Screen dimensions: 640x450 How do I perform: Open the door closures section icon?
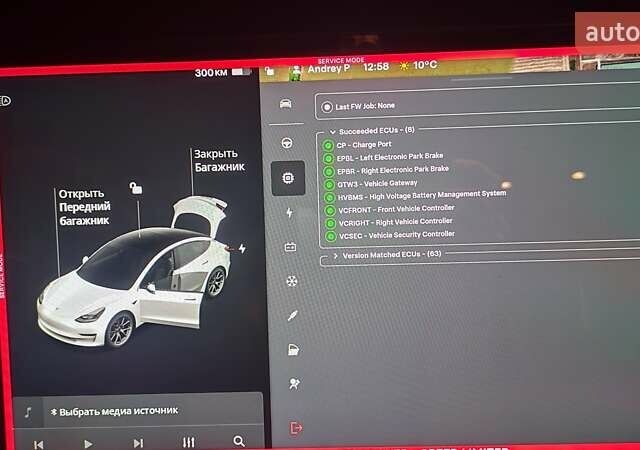[293, 350]
